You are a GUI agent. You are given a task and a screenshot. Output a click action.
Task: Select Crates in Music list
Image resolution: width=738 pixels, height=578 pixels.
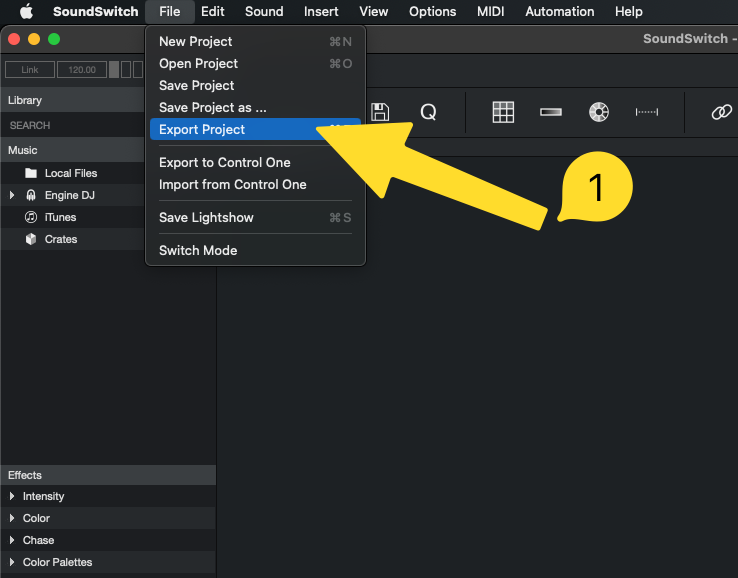61,239
